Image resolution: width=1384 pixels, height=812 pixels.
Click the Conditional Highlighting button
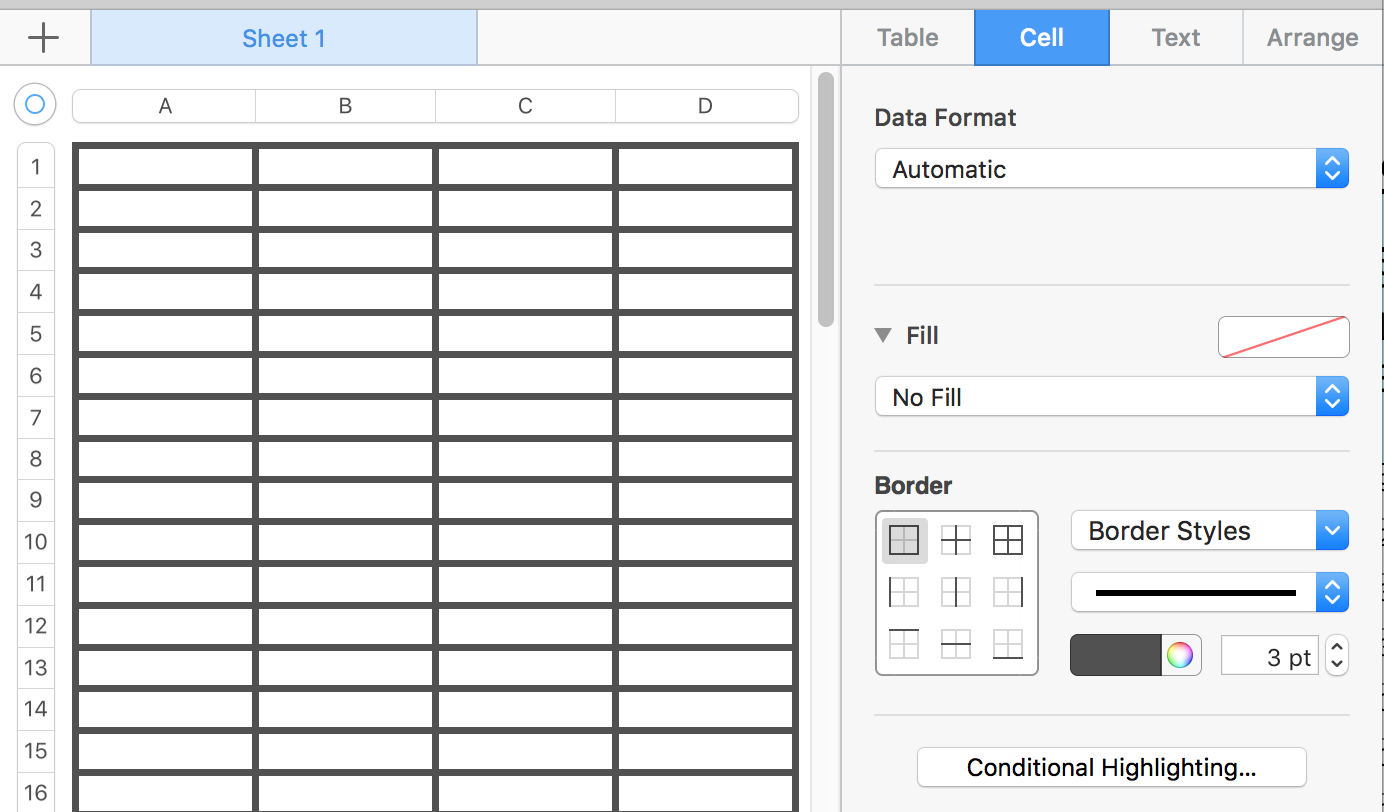point(1111,768)
